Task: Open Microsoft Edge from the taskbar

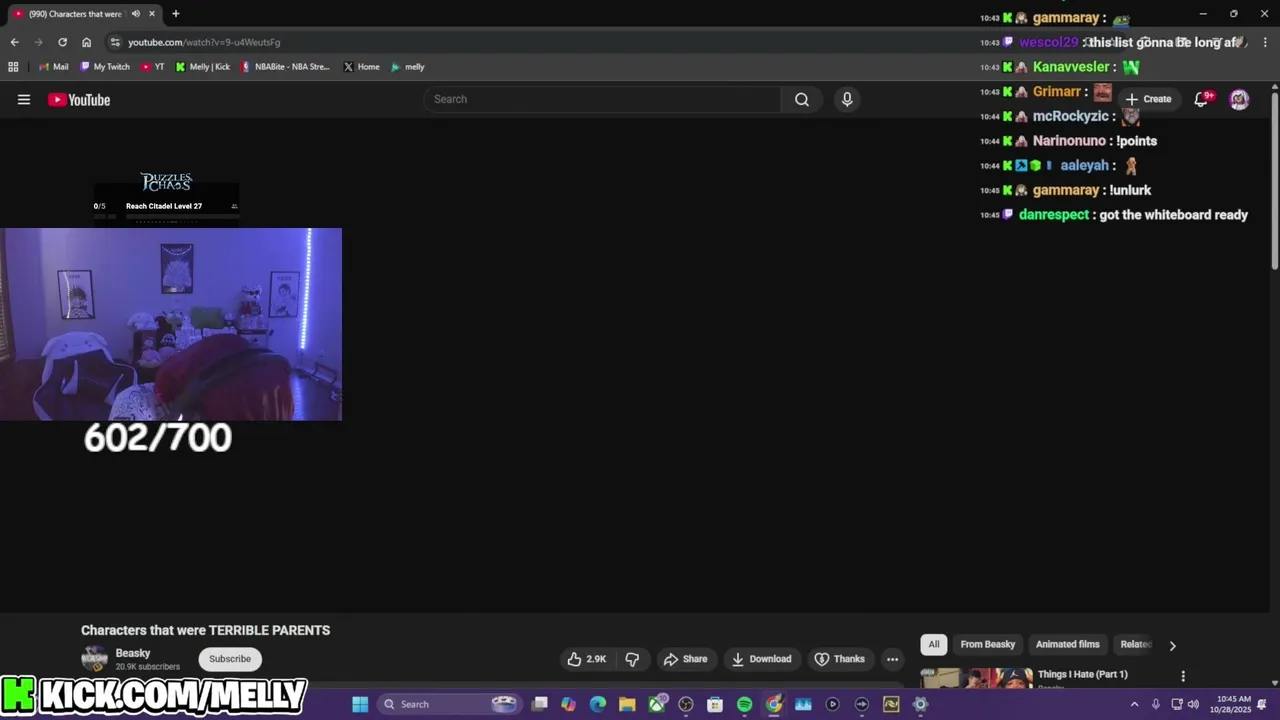Action: coord(598,704)
